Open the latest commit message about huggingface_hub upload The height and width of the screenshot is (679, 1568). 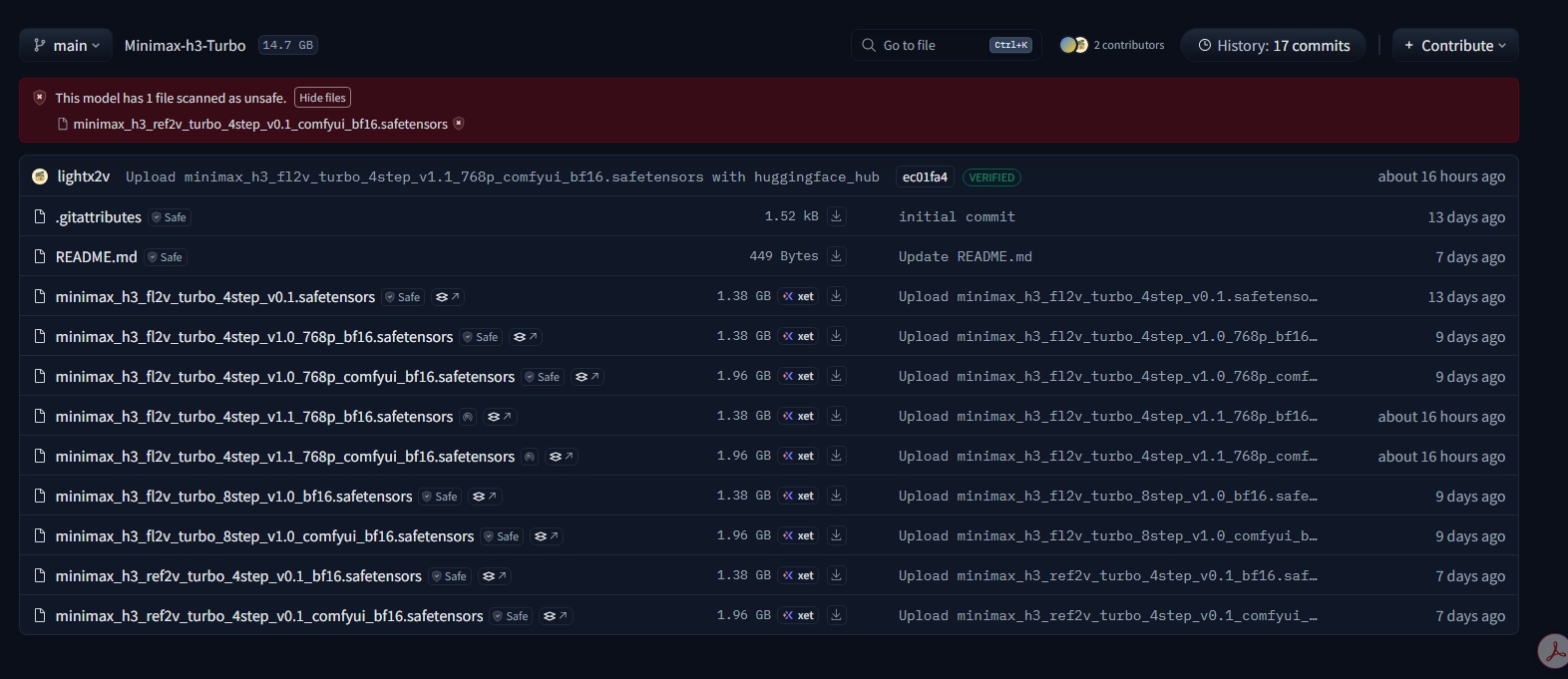[x=503, y=176]
